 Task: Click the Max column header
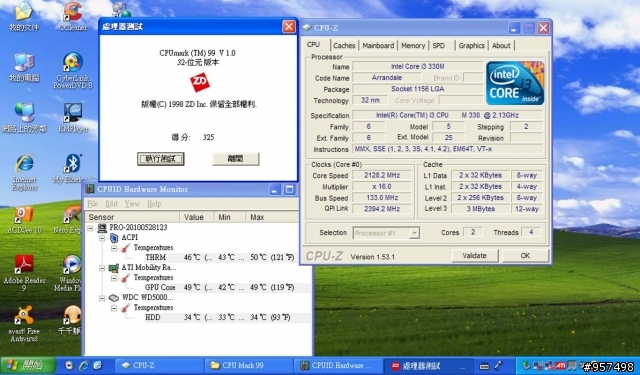click(272, 217)
